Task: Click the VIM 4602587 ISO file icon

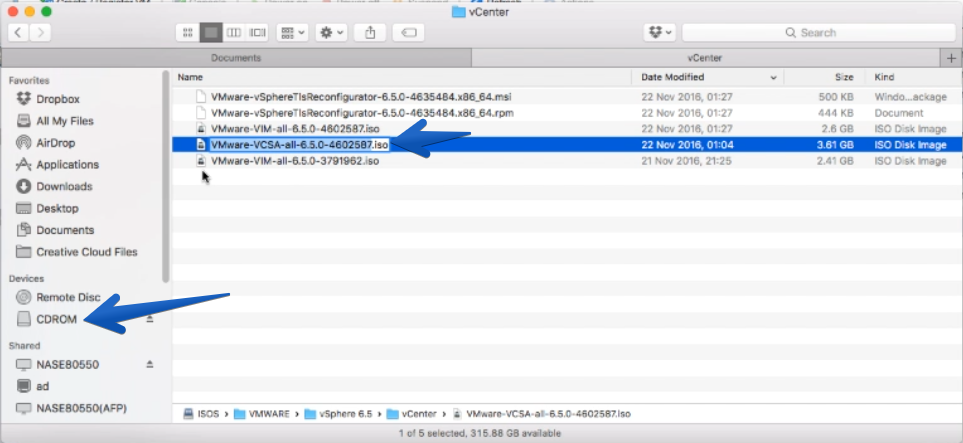Action: point(200,129)
